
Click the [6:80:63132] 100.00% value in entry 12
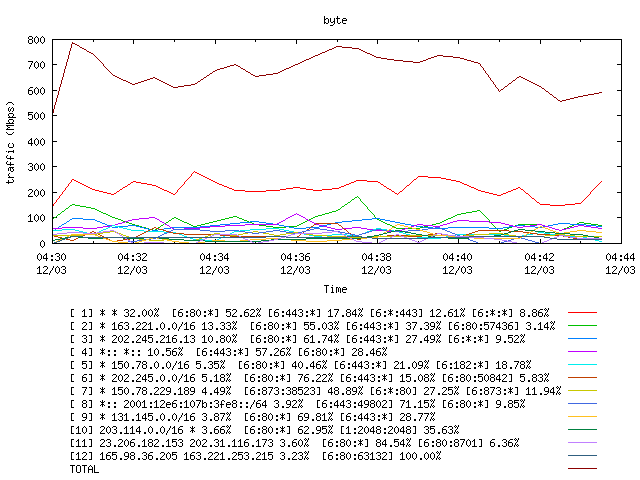382,456
